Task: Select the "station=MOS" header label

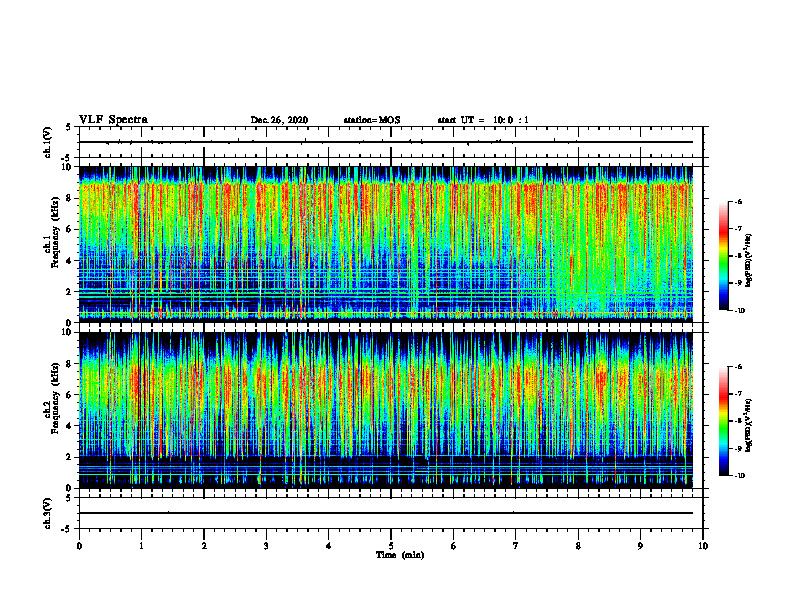Action: (x=372, y=120)
